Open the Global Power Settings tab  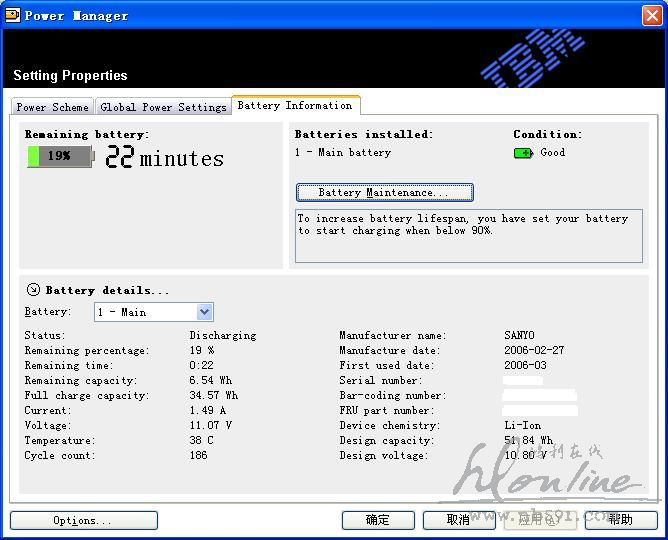click(x=163, y=107)
